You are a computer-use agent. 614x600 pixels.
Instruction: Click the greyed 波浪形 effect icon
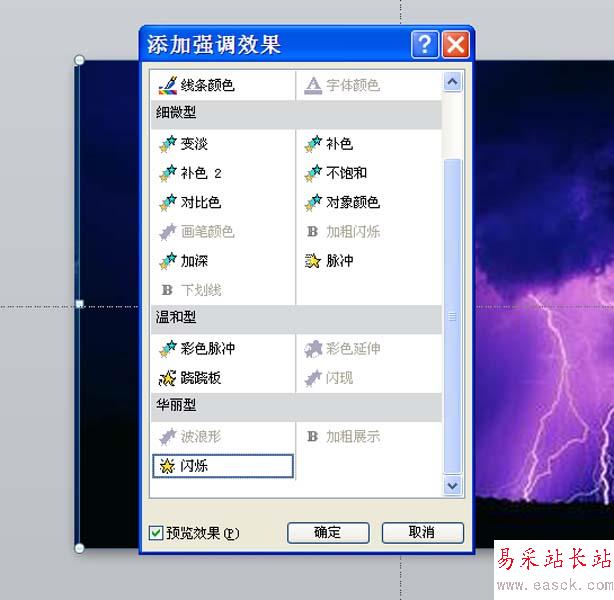[x=168, y=436]
